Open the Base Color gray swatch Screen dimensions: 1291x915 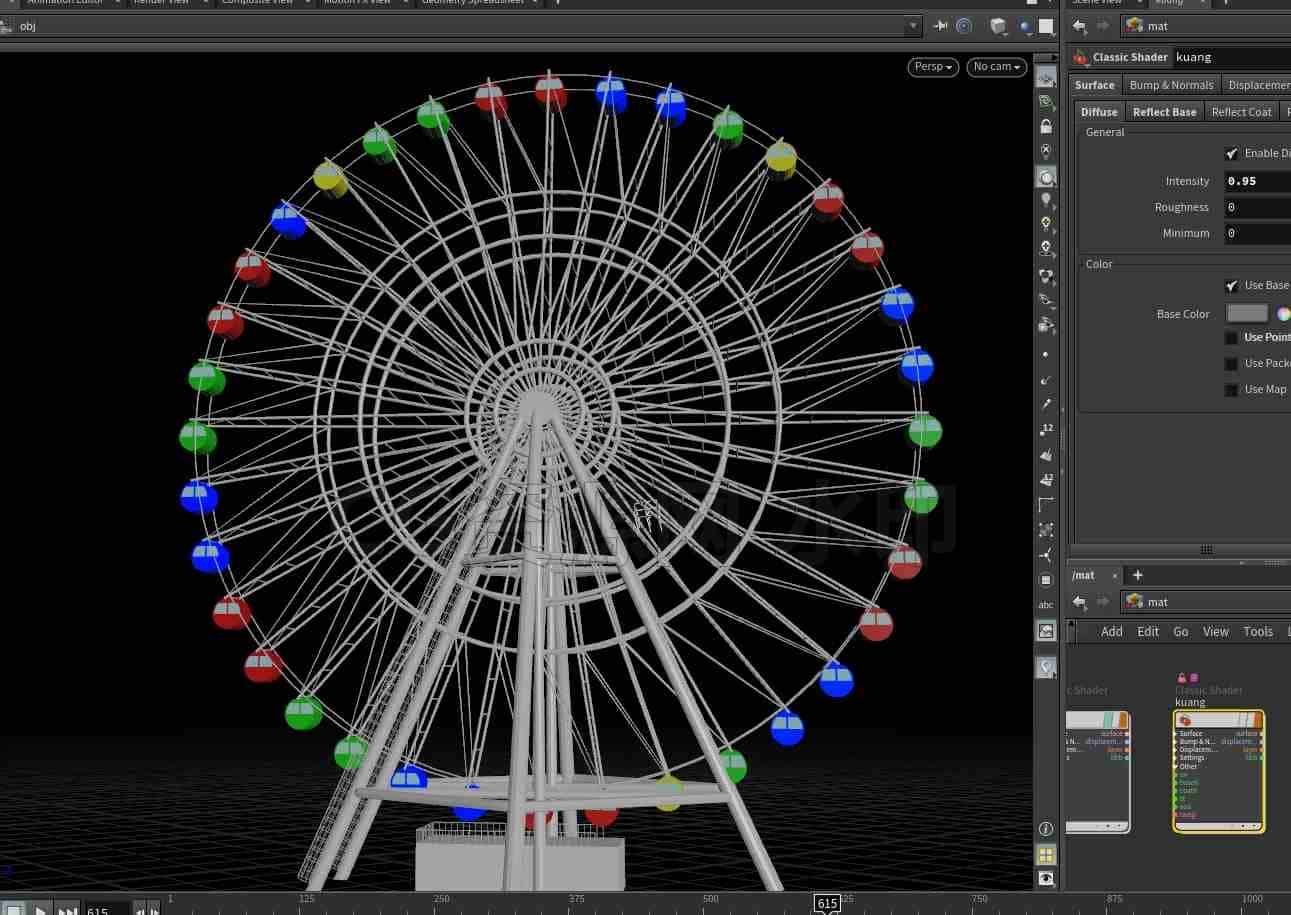point(1247,313)
